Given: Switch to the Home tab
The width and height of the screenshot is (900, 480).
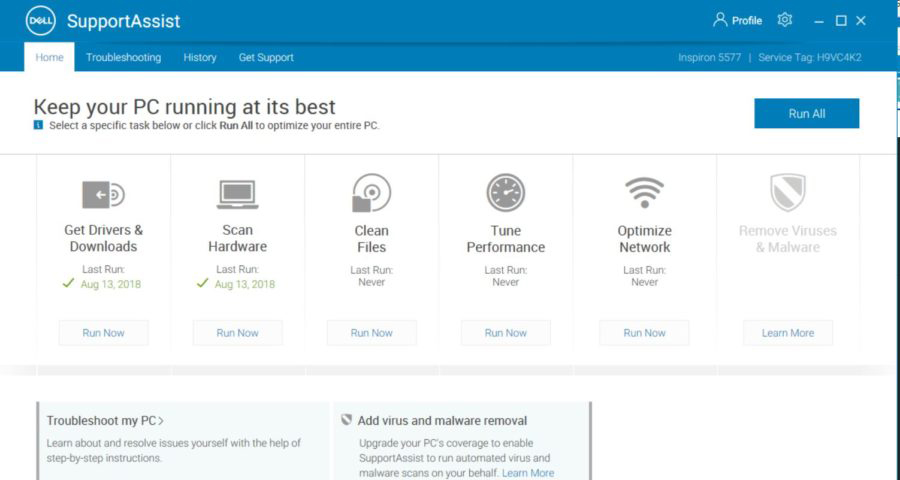Looking at the screenshot, I should pos(49,57).
